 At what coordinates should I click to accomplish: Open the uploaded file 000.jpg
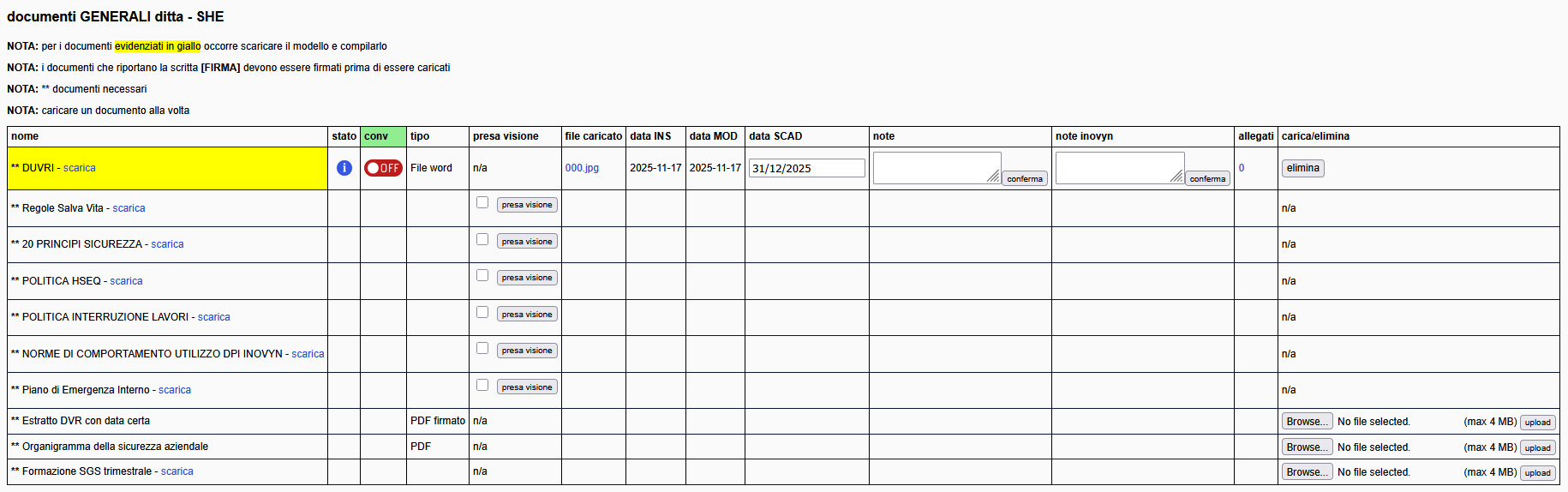[582, 168]
